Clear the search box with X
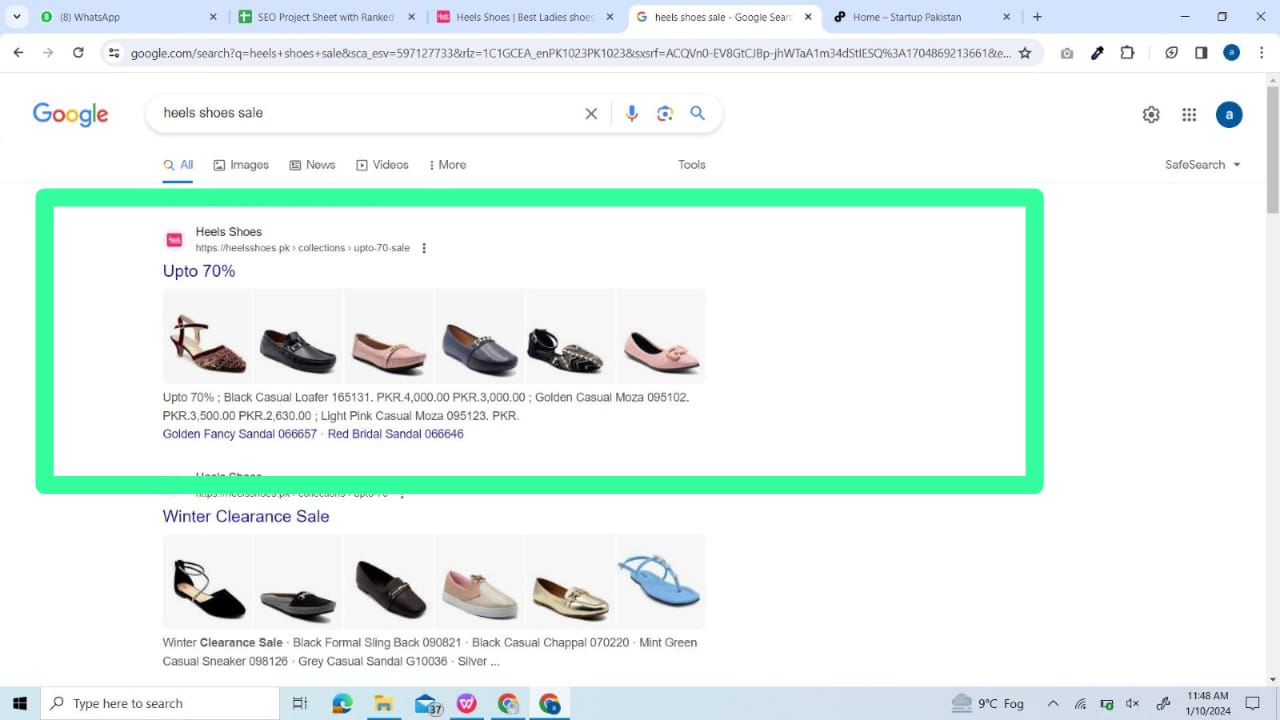 pos(591,114)
